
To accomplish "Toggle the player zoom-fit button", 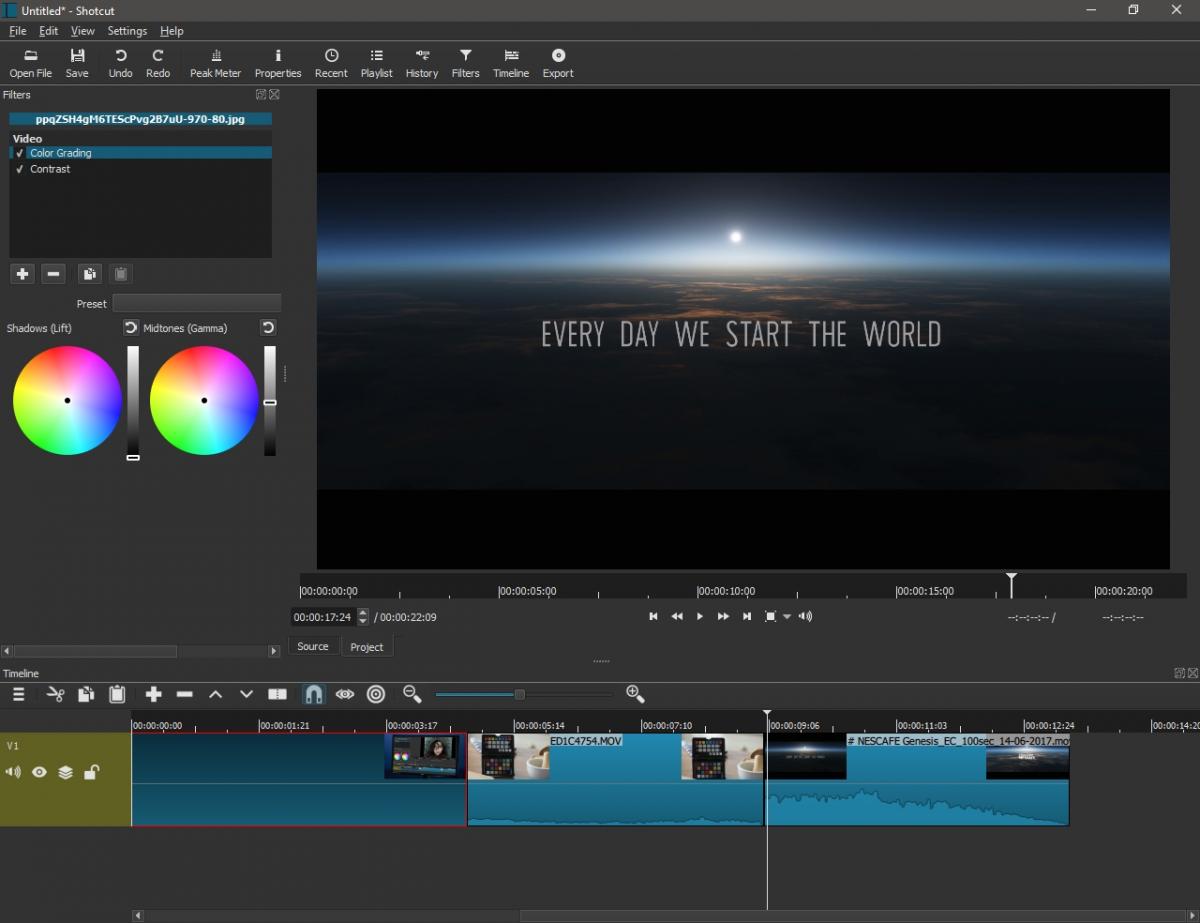I will 770,617.
